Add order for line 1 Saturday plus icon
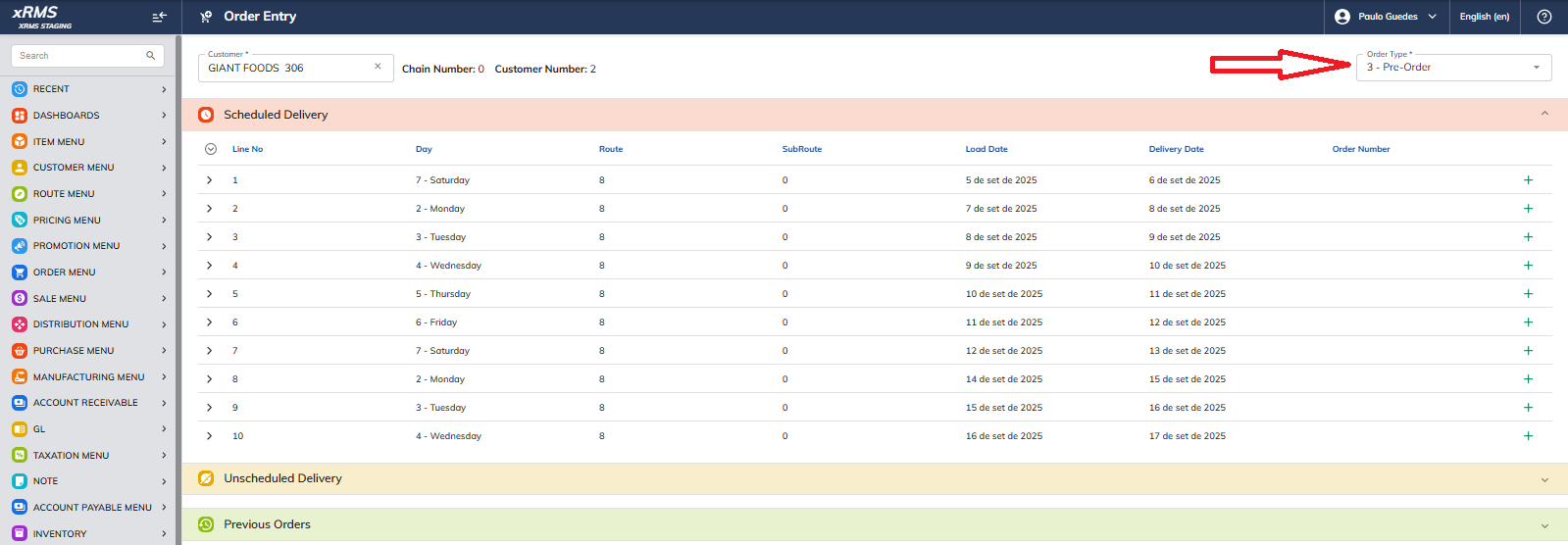This screenshot has height=545, width=1568. (1528, 180)
